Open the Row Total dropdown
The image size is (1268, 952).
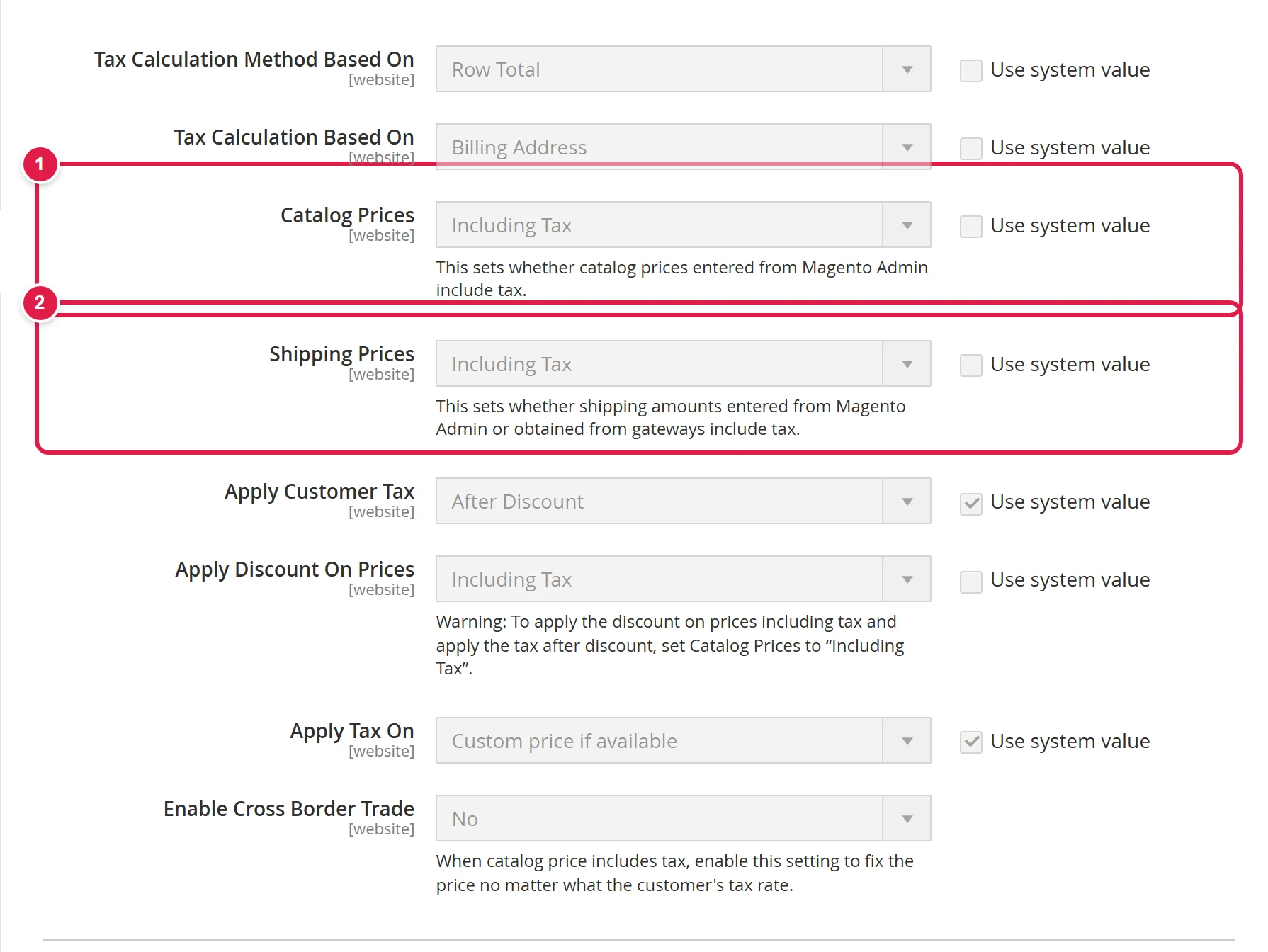tap(683, 69)
